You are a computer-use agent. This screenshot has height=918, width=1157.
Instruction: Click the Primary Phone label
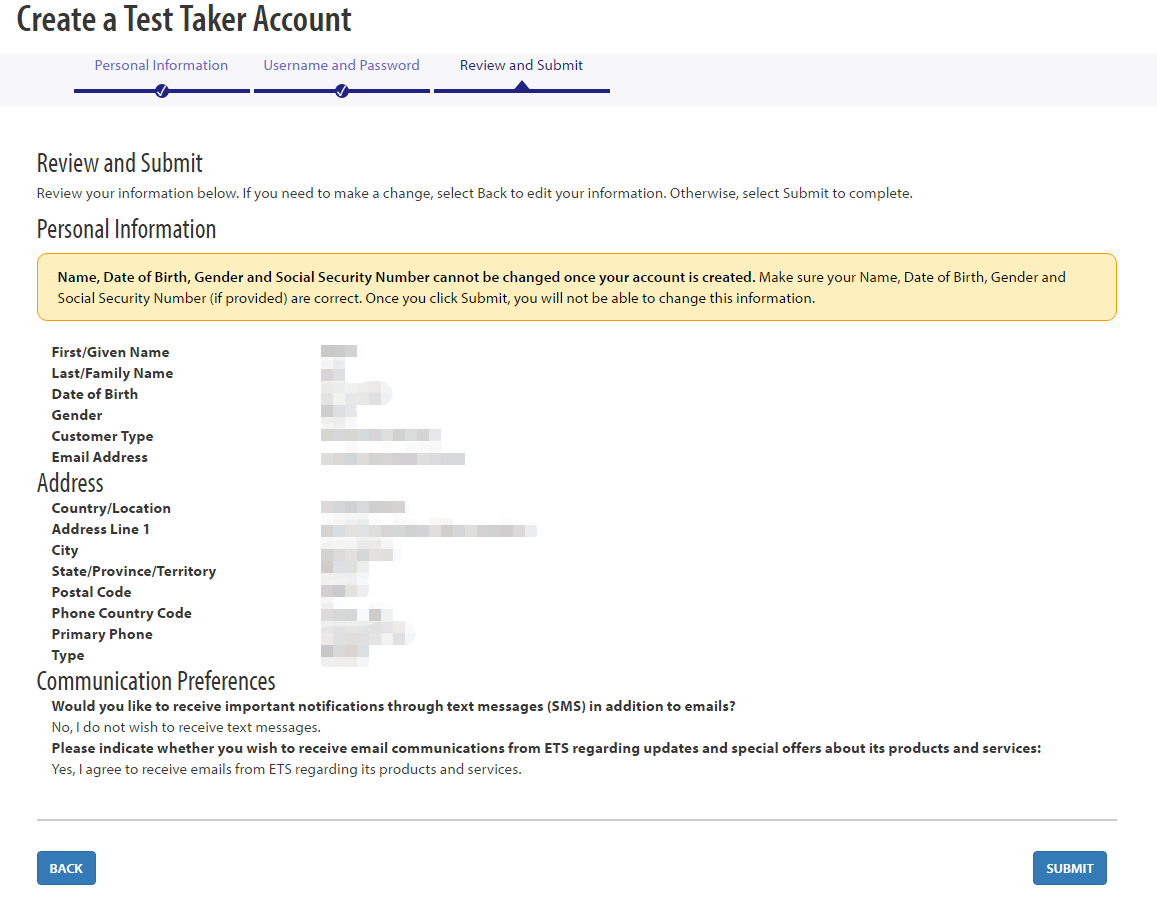point(102,634)
